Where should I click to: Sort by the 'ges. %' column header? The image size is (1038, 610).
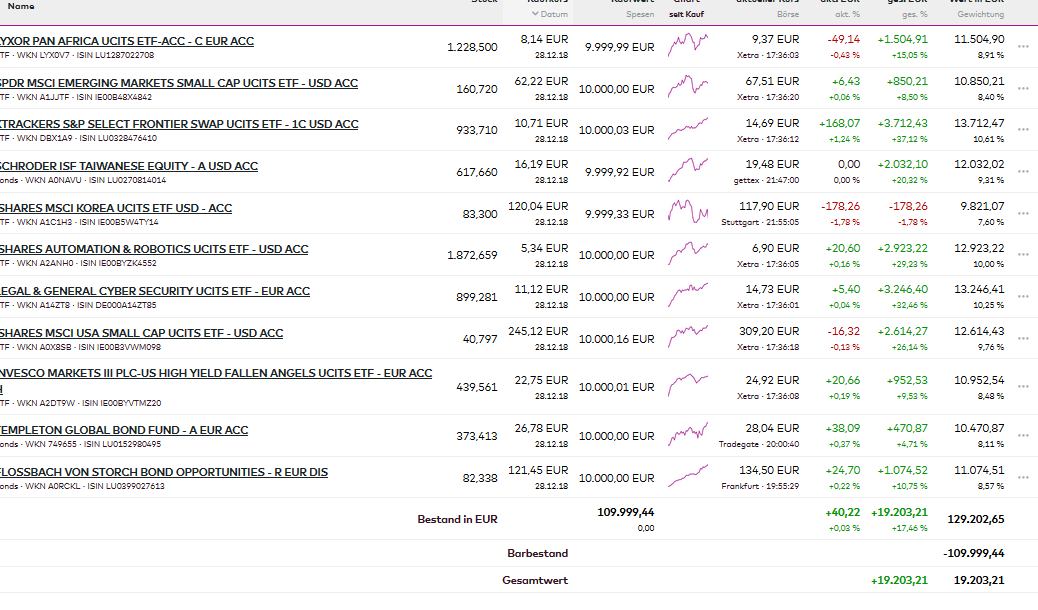914,14
